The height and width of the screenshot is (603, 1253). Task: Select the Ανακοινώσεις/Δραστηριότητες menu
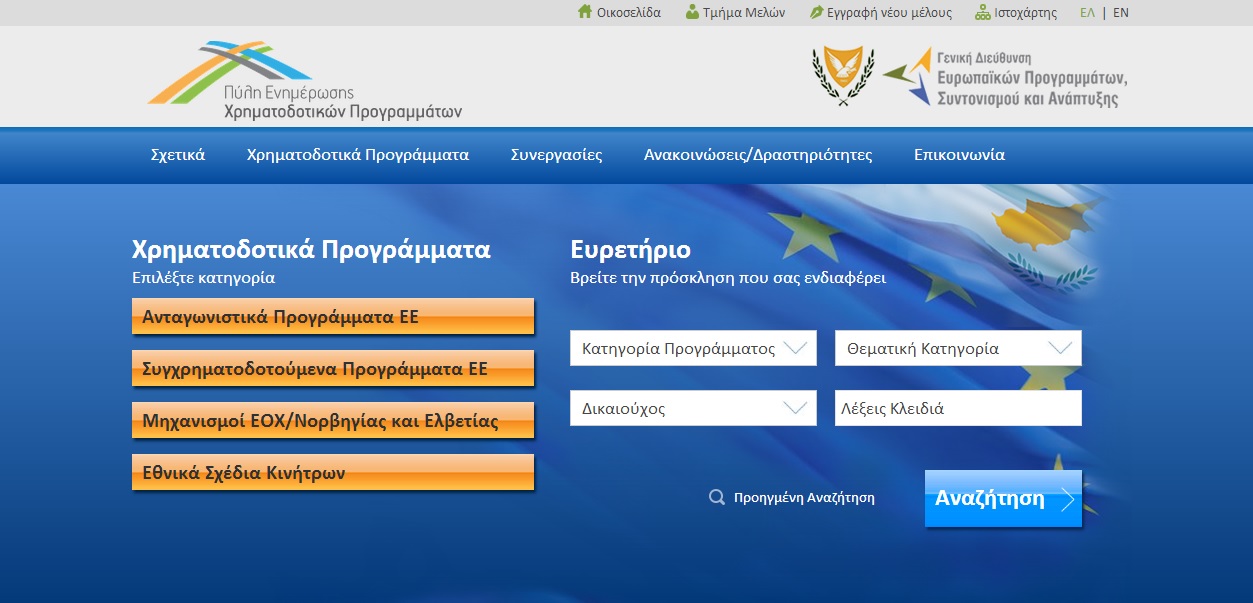click(758, 155)
